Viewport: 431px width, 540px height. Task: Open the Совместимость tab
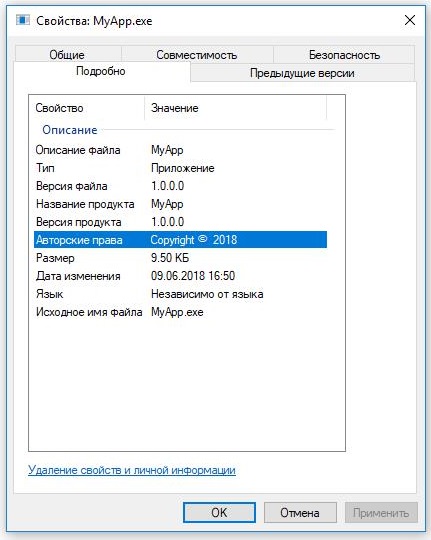pyautogui.click(x=197, y=55)
